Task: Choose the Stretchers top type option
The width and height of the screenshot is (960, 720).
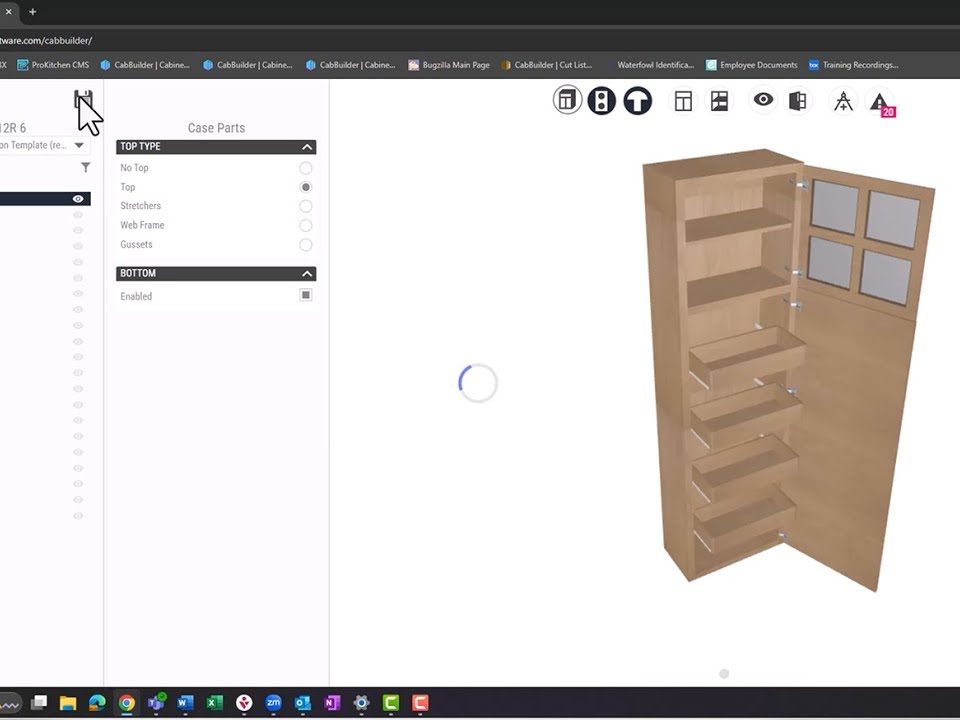Action: pos(305,206)
